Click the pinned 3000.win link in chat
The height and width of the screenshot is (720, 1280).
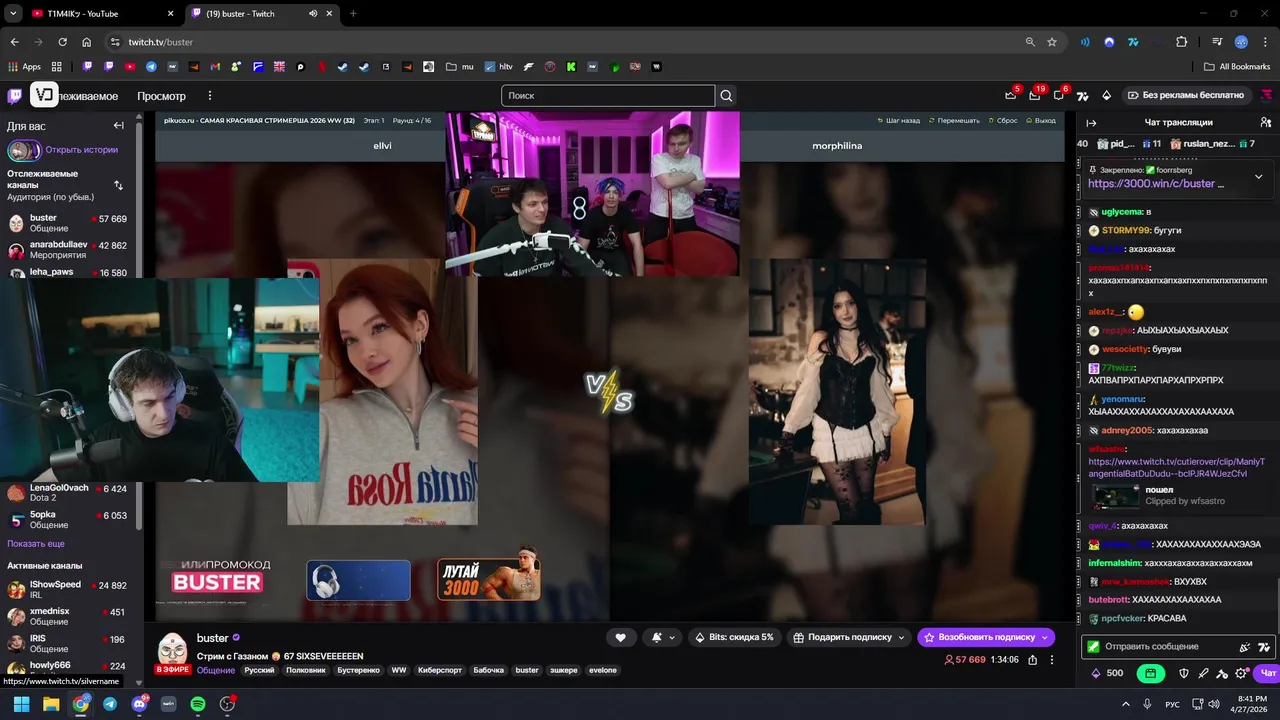tap(1156, 184)
